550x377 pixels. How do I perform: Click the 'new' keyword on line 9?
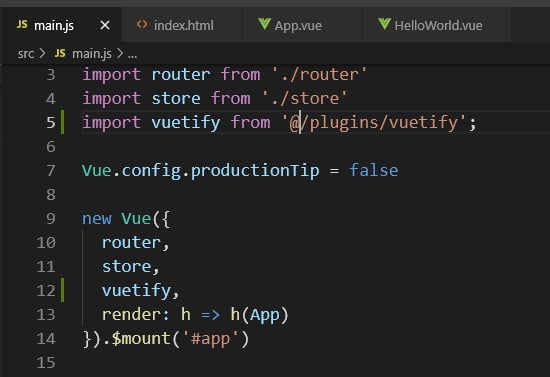tap(96, 219)
